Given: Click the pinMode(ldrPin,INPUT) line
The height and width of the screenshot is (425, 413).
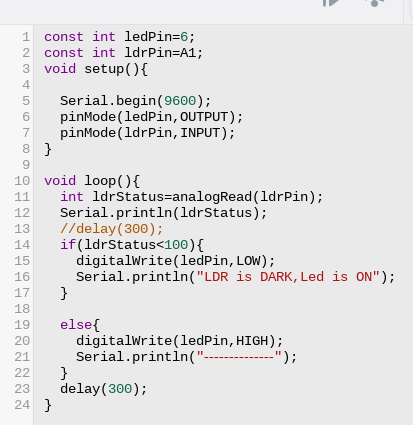Looking at the screenshot, I should point(147,133).
